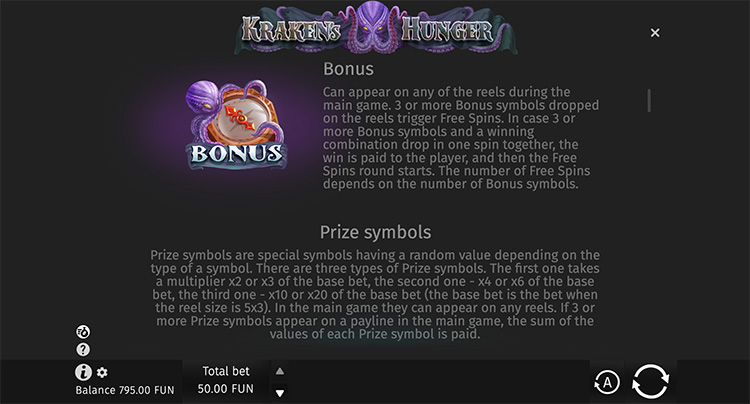Viewport: 750px width, 404px height.
Task: Click the Bonus section heading
Action: pos(348,69)
